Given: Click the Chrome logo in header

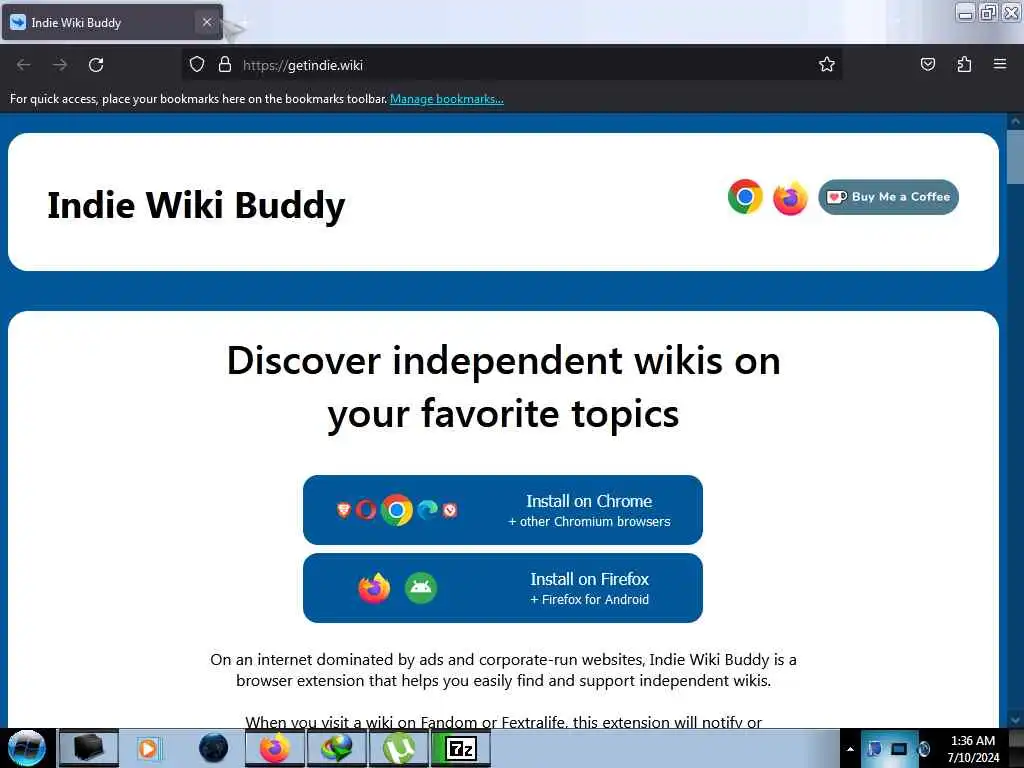Looking at the screenshot, I should [745, 197].
